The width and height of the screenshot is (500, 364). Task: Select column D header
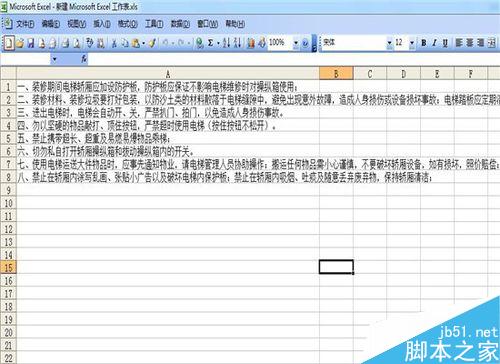tap(404, 74)
